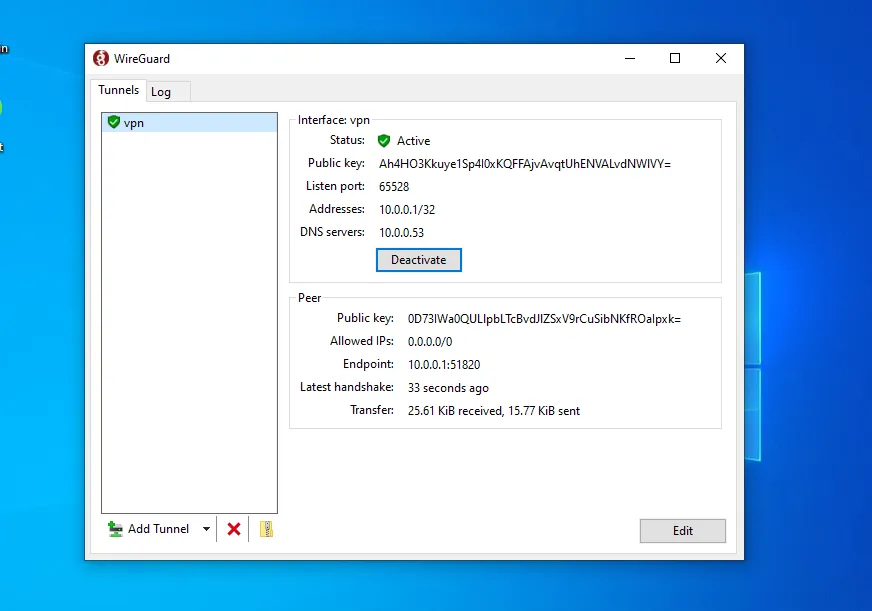
Task: Click the Transfer statistics text
Action: click(x=493, y=411)
